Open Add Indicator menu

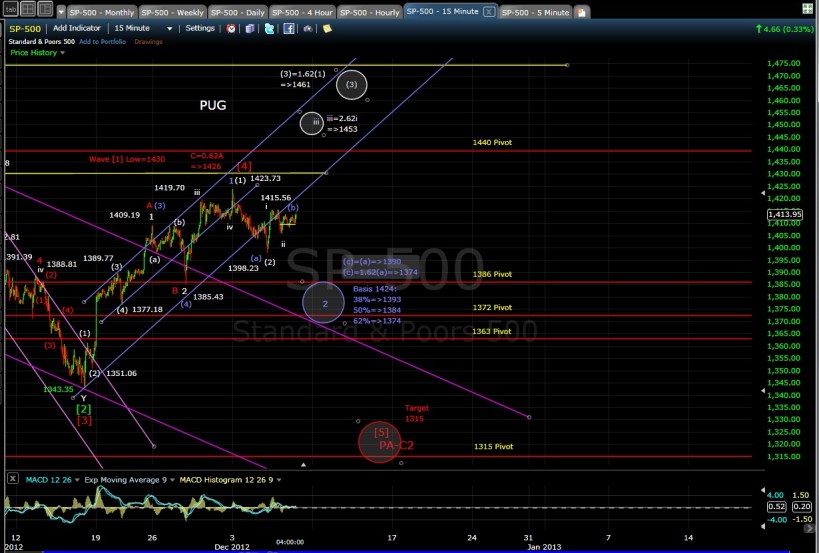(x=77, y=28)
